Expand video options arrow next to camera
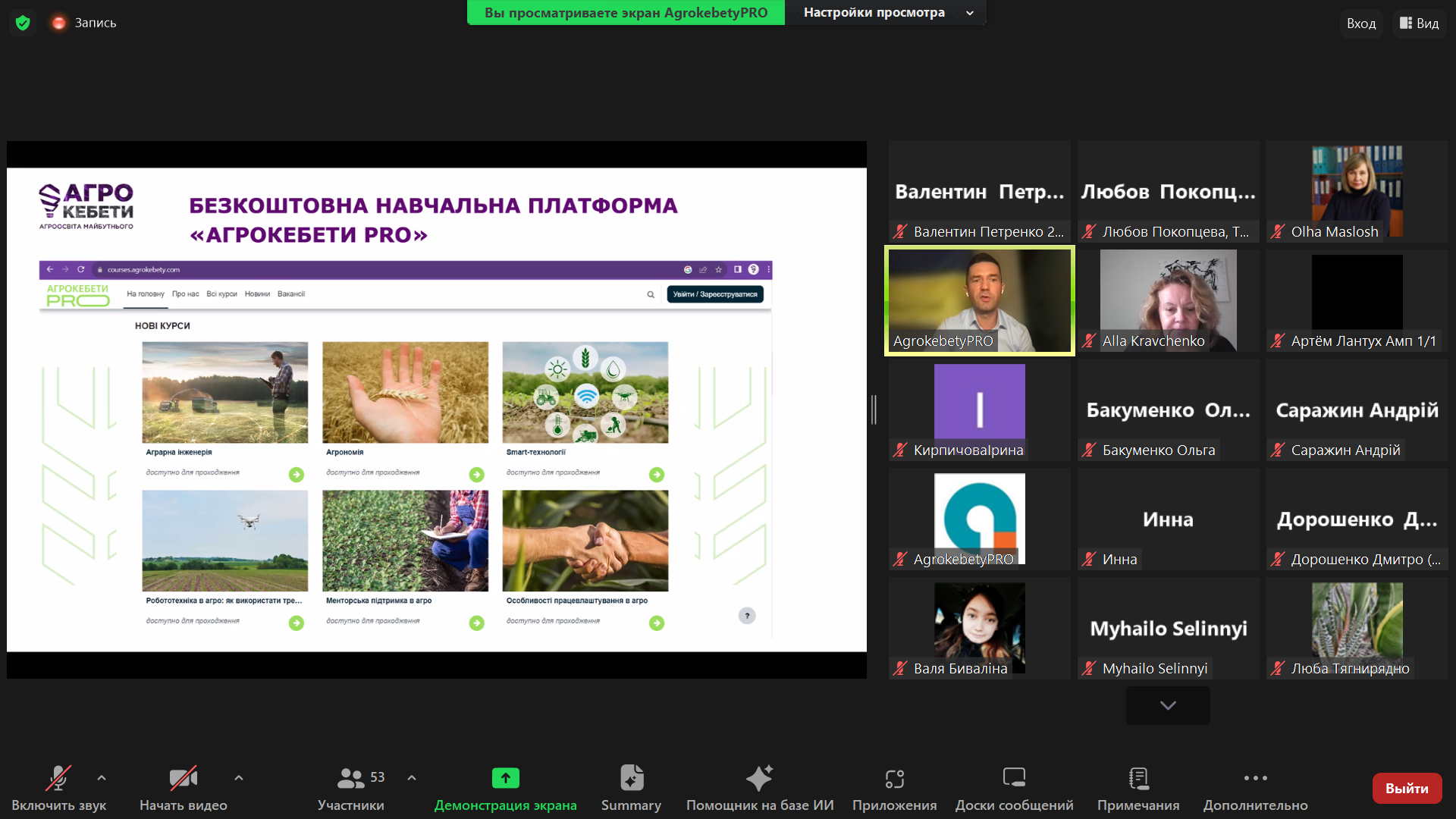The height and width of the screenshot is (819, 1456). click(x=239, y=777)
